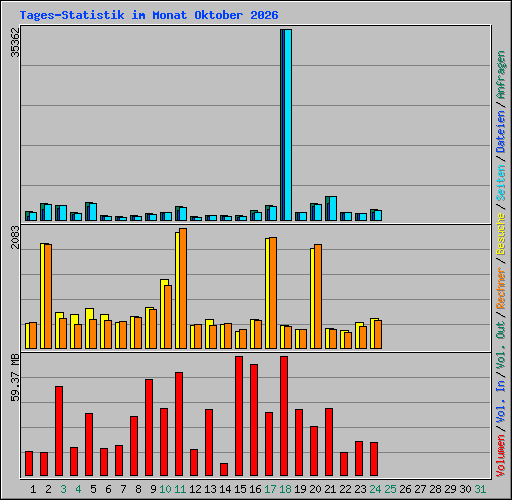512x500 pixels.
Task: Click the day 6 axis label
Action: tap(108, 489)
